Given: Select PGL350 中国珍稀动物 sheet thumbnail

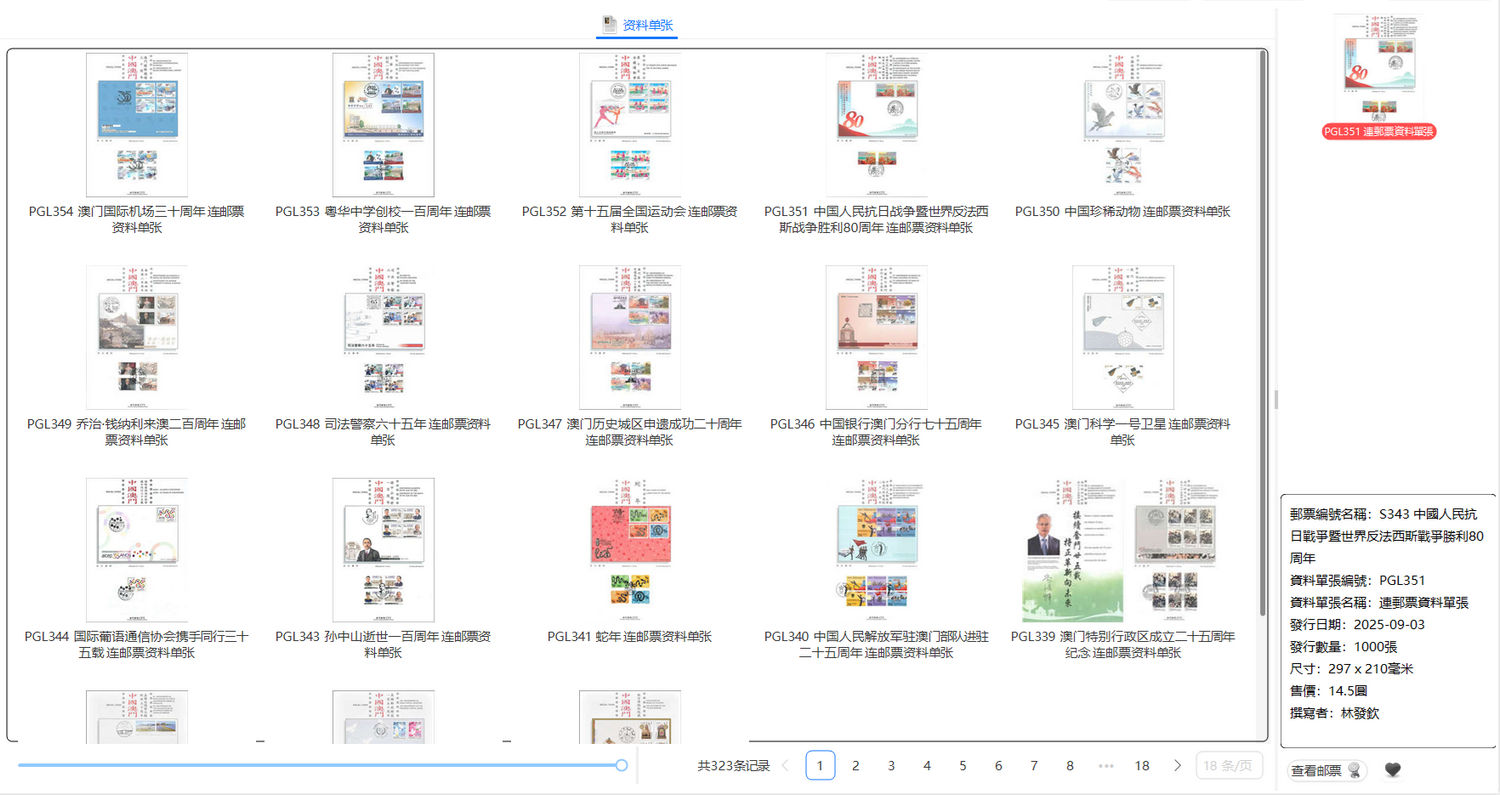Looking at the screenshot, I should pos(1122,125).
